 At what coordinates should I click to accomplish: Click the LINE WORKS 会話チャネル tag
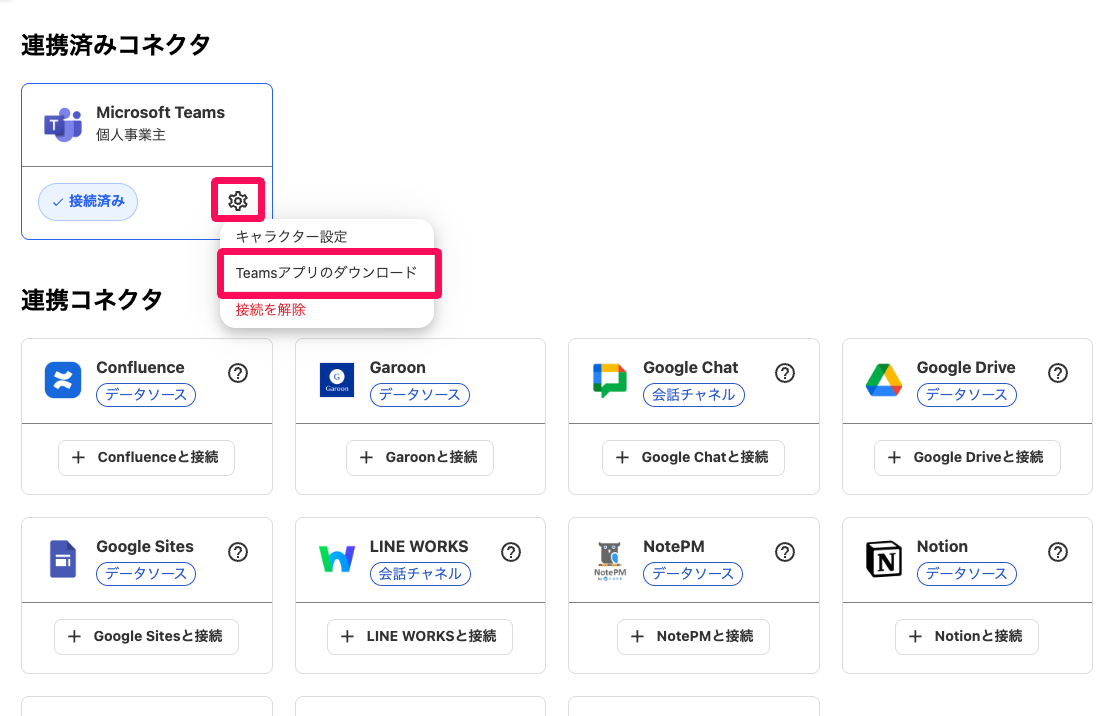[420, 574]
